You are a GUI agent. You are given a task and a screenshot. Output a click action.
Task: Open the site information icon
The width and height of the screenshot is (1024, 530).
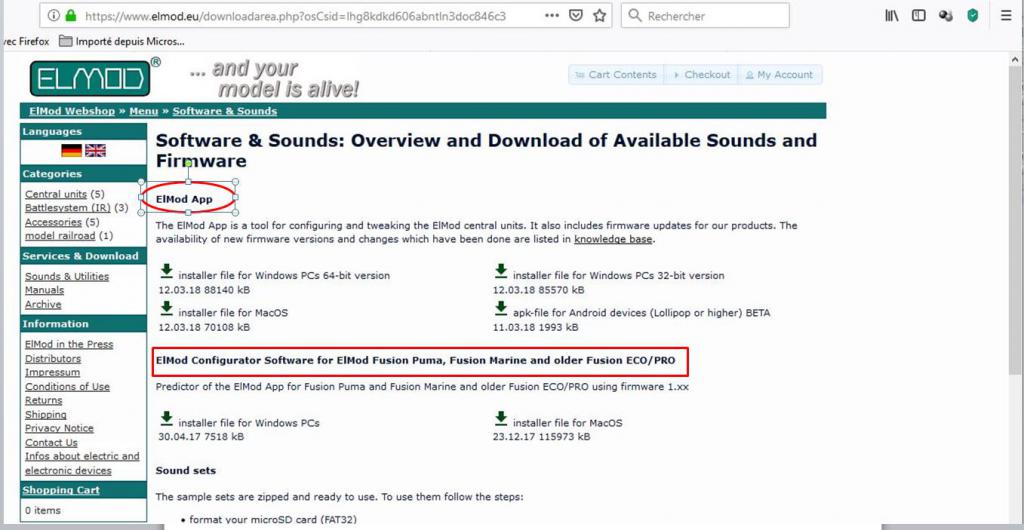(x=54, y=16)
